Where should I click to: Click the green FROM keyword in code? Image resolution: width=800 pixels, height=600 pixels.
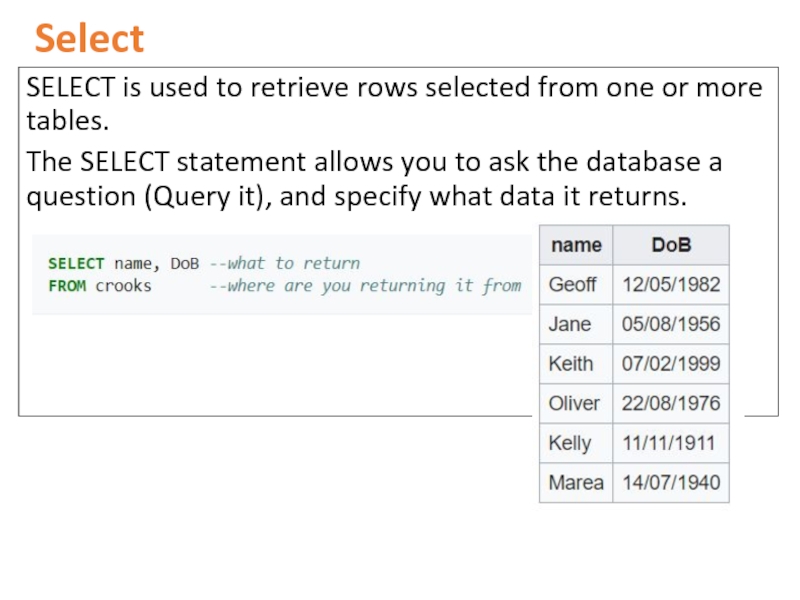(x=67, y=286)
